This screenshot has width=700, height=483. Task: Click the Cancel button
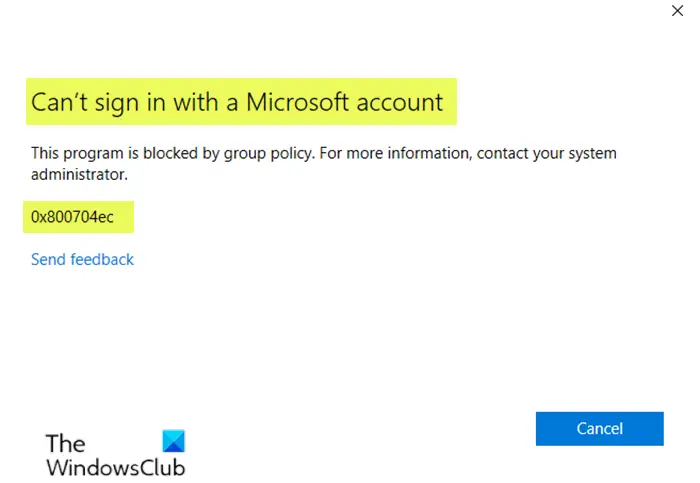tap(599, 428)
